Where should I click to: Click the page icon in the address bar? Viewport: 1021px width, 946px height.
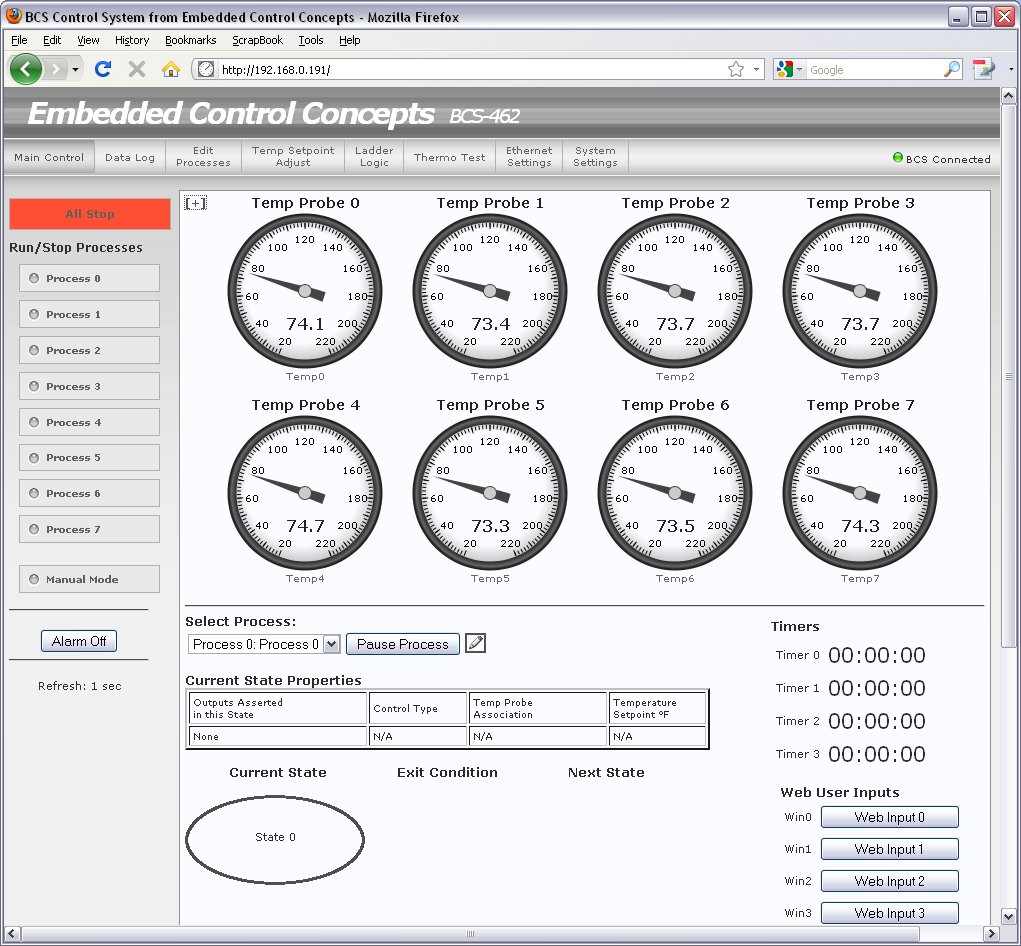[x=206, y=69]
